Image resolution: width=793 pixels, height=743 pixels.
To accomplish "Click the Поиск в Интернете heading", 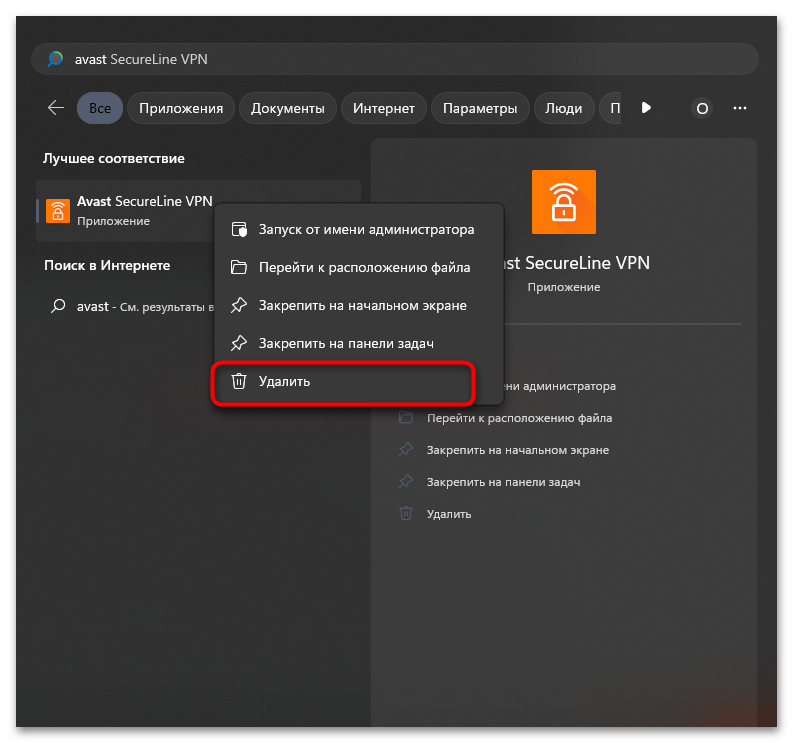I will [107, 266].
